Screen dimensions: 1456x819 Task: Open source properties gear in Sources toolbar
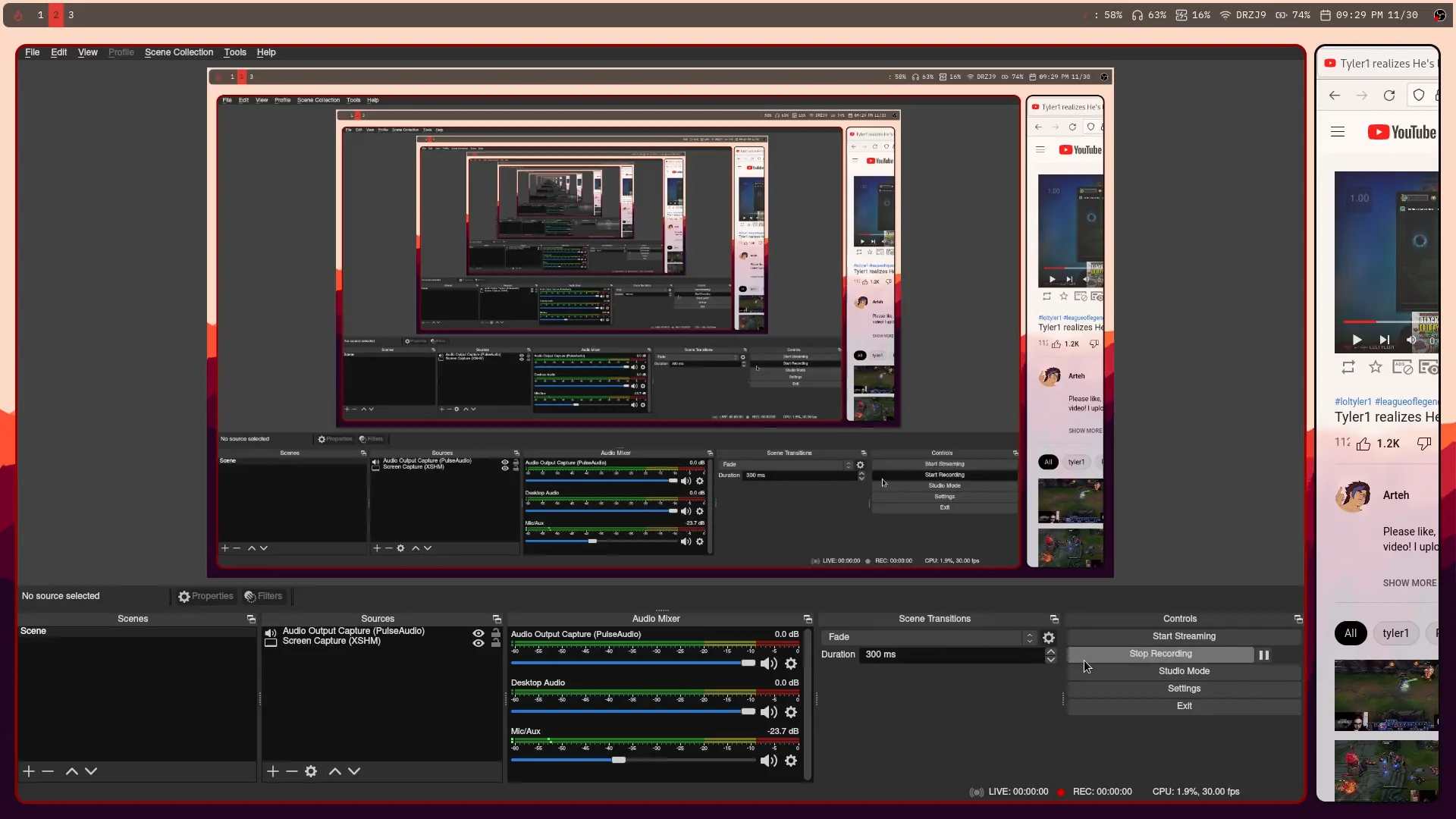point(311,771)
